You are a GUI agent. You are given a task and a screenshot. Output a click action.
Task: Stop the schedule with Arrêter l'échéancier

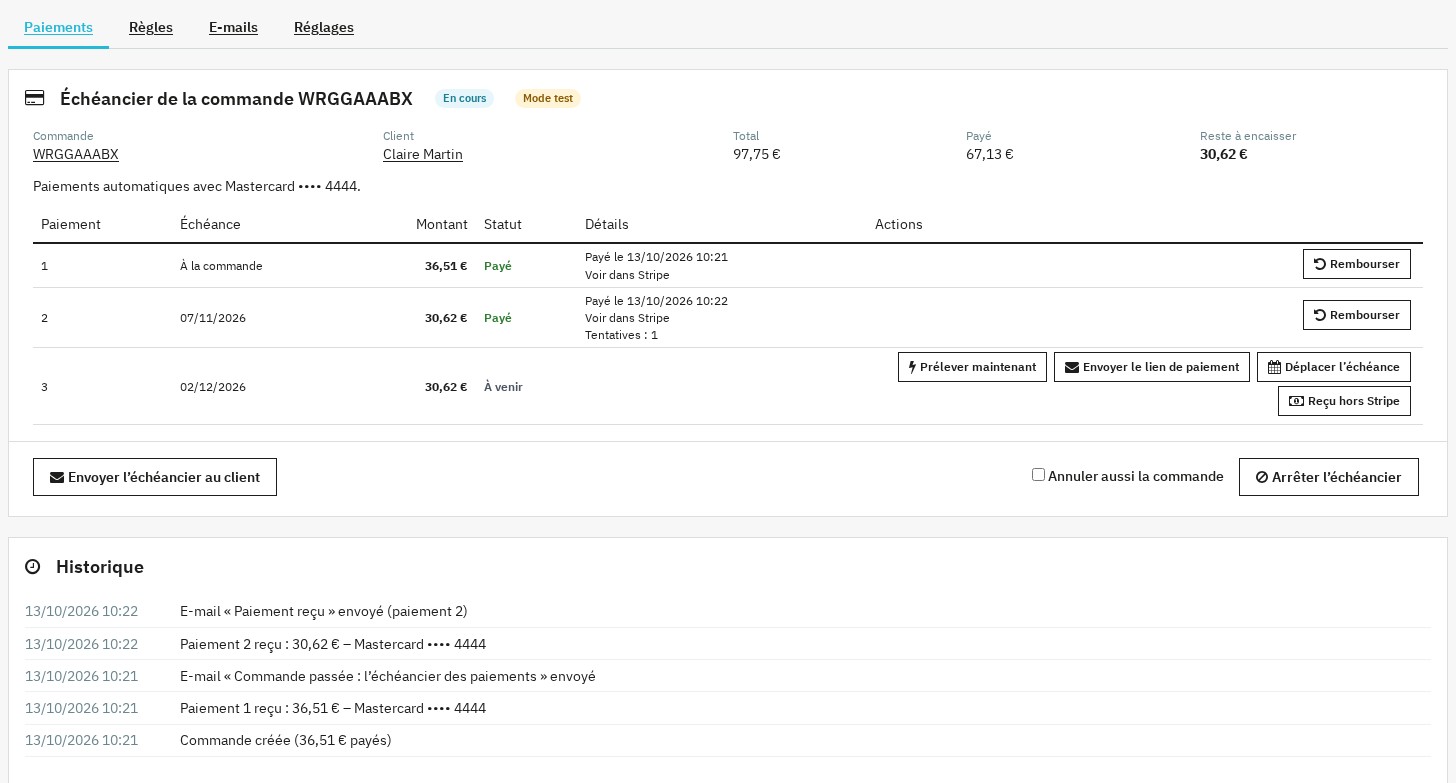click(x=1329, y=477)
